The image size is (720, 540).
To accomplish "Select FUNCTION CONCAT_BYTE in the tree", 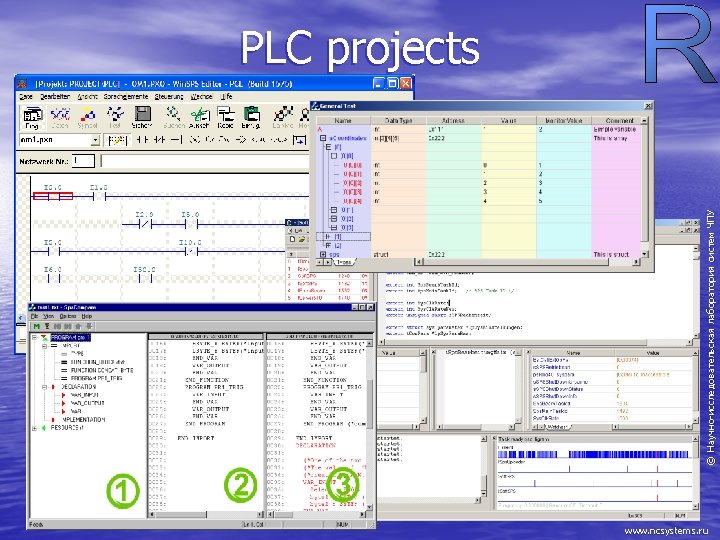I will (x=101, y=370).
